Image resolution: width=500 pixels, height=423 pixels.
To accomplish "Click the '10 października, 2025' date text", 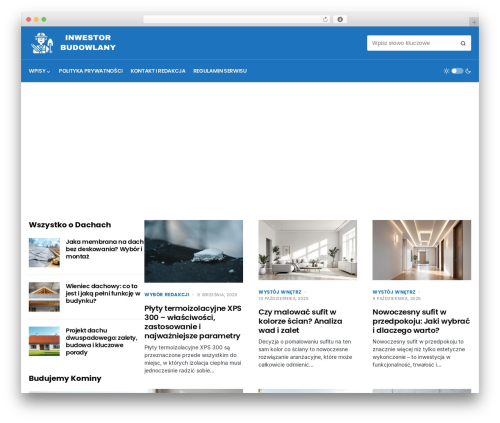I will (x=283, y=298).
